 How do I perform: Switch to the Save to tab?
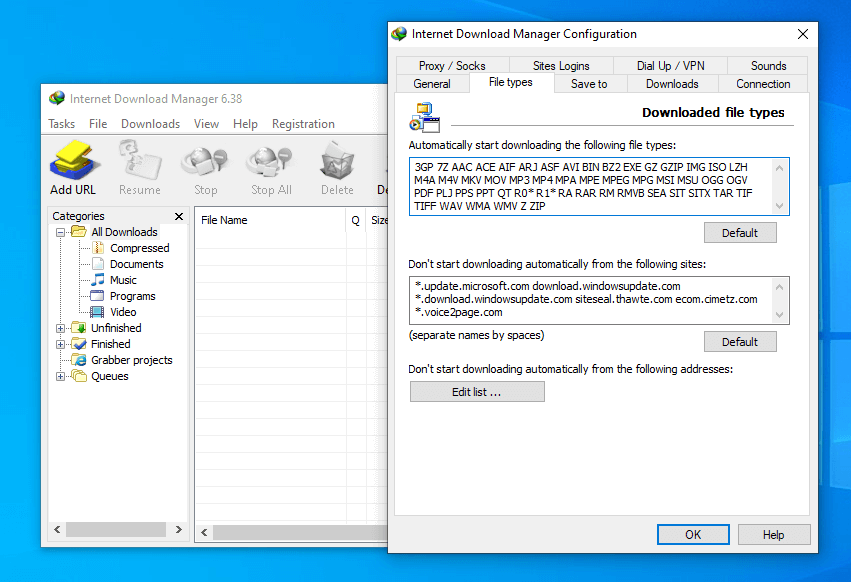pos(589,84)
